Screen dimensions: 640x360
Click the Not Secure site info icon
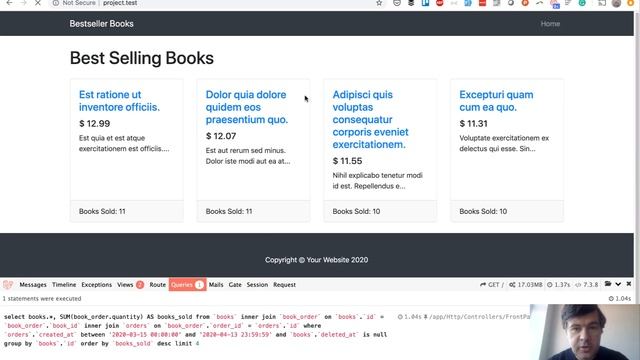pyautogui.click(x=56, y=3)
